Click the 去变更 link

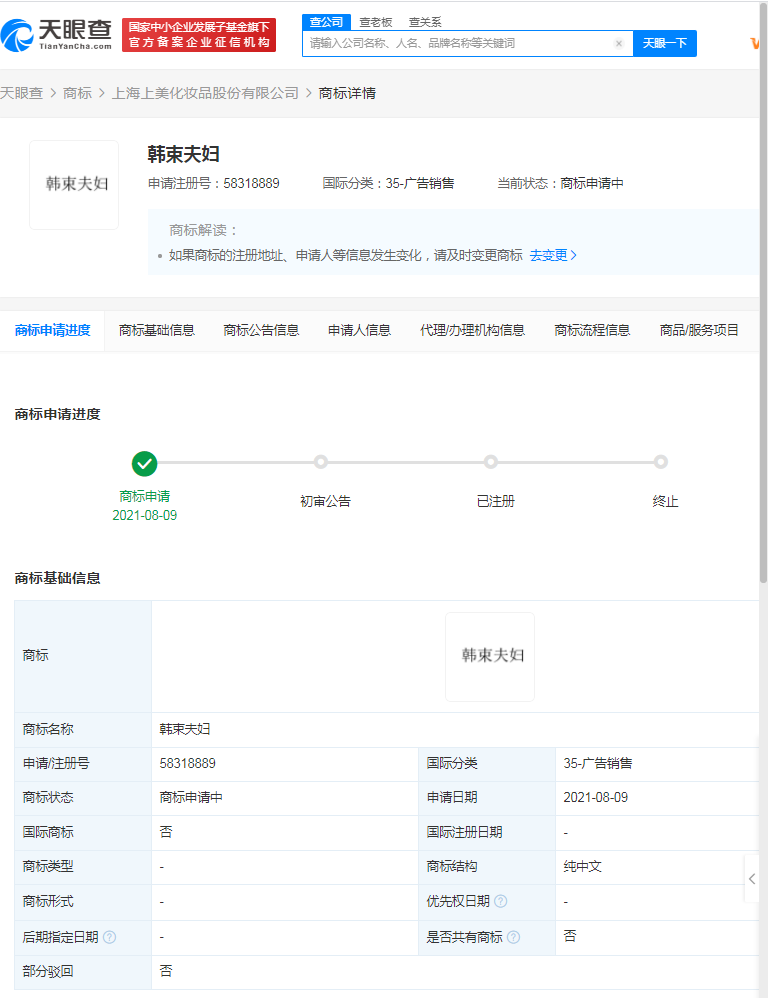point(553,255)
